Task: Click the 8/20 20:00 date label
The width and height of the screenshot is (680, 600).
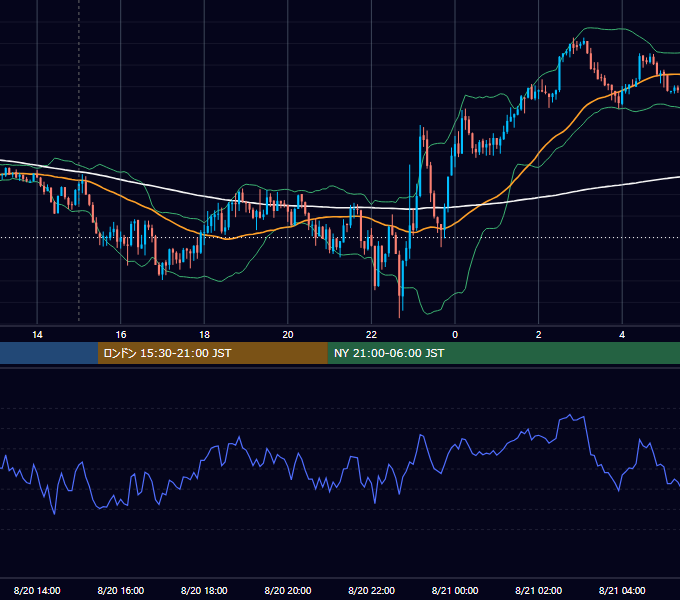Action: pos(288,590)
